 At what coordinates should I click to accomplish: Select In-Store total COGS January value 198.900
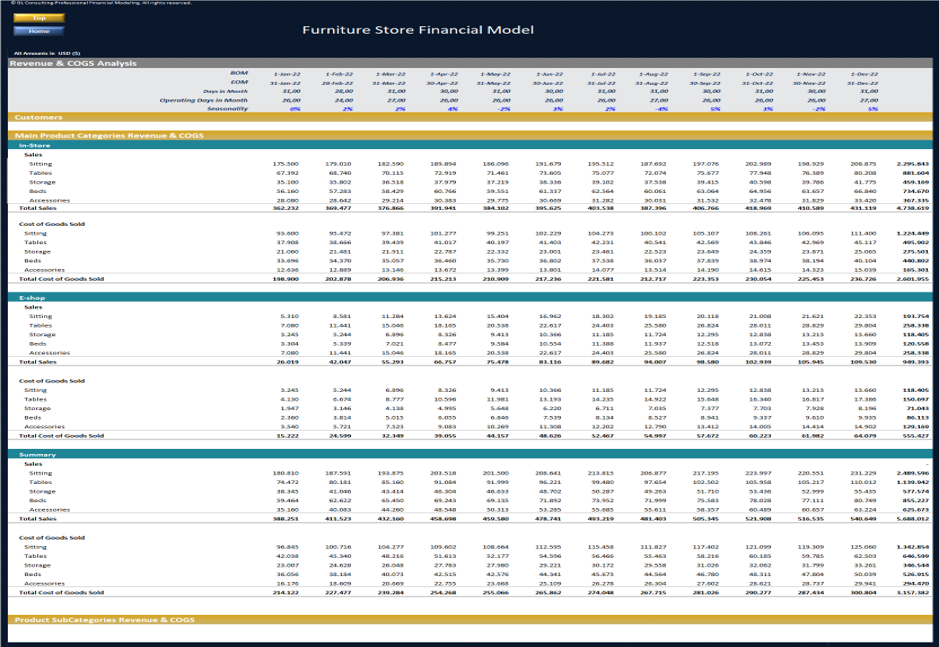click(286, 279)
